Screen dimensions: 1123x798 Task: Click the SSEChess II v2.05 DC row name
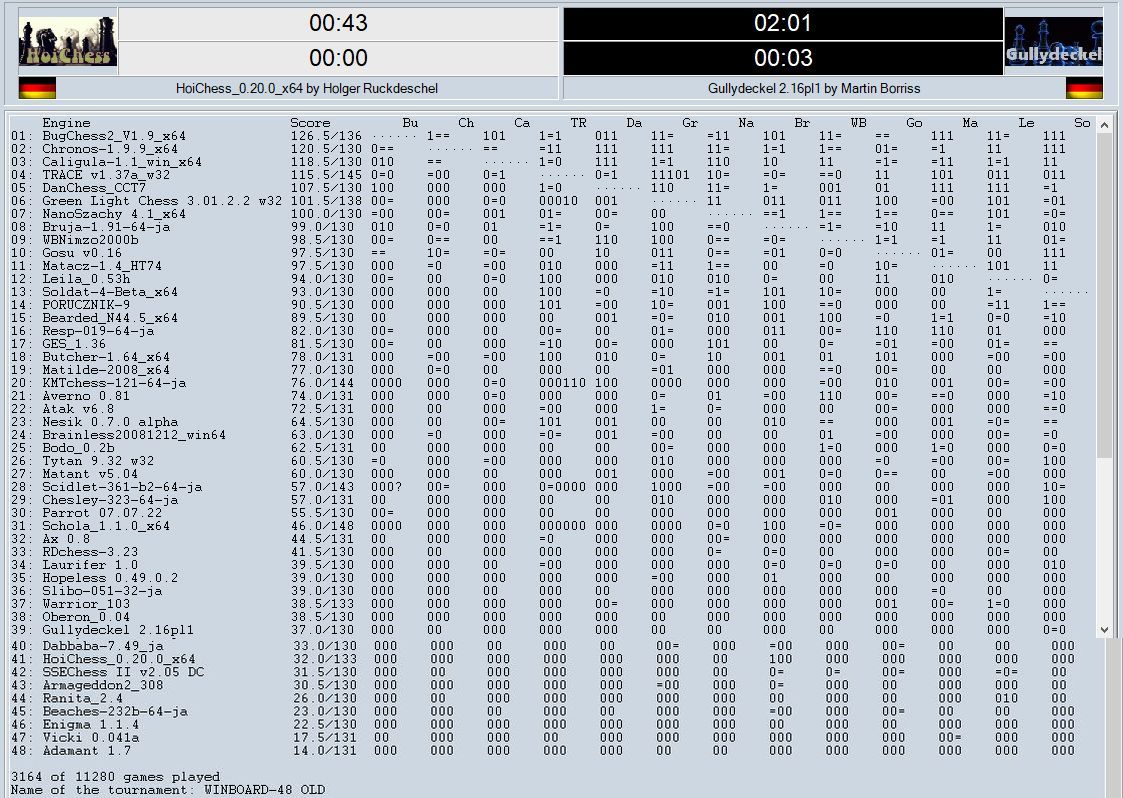(123, 671)
